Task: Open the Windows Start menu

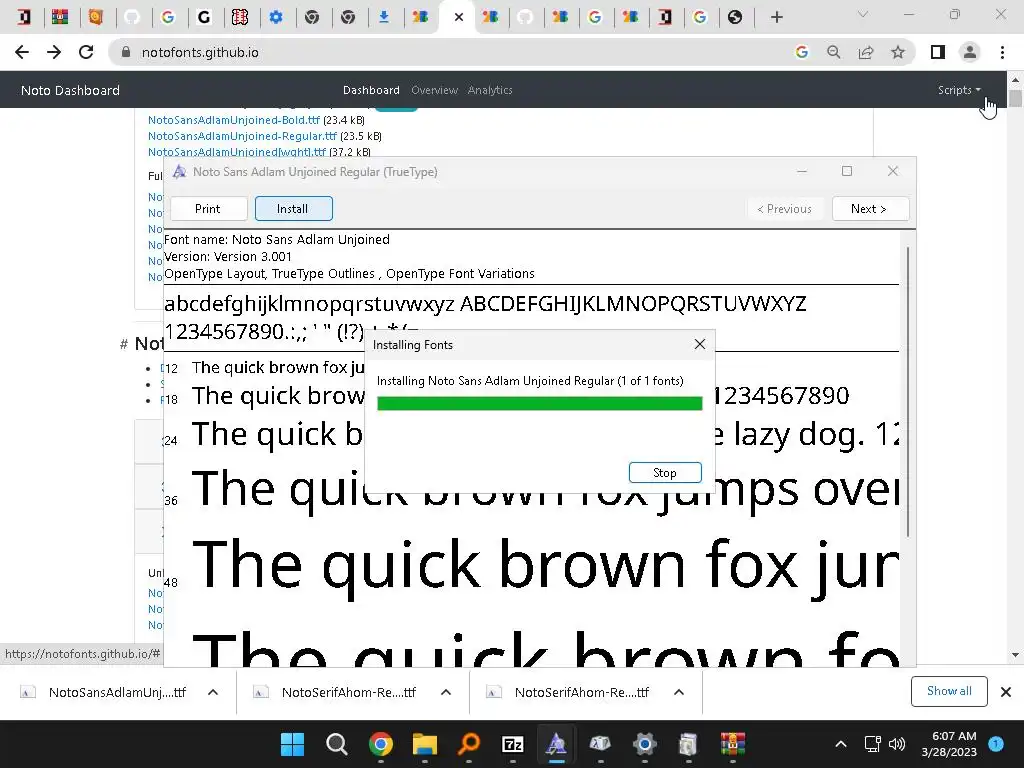Action: [293, 744]
